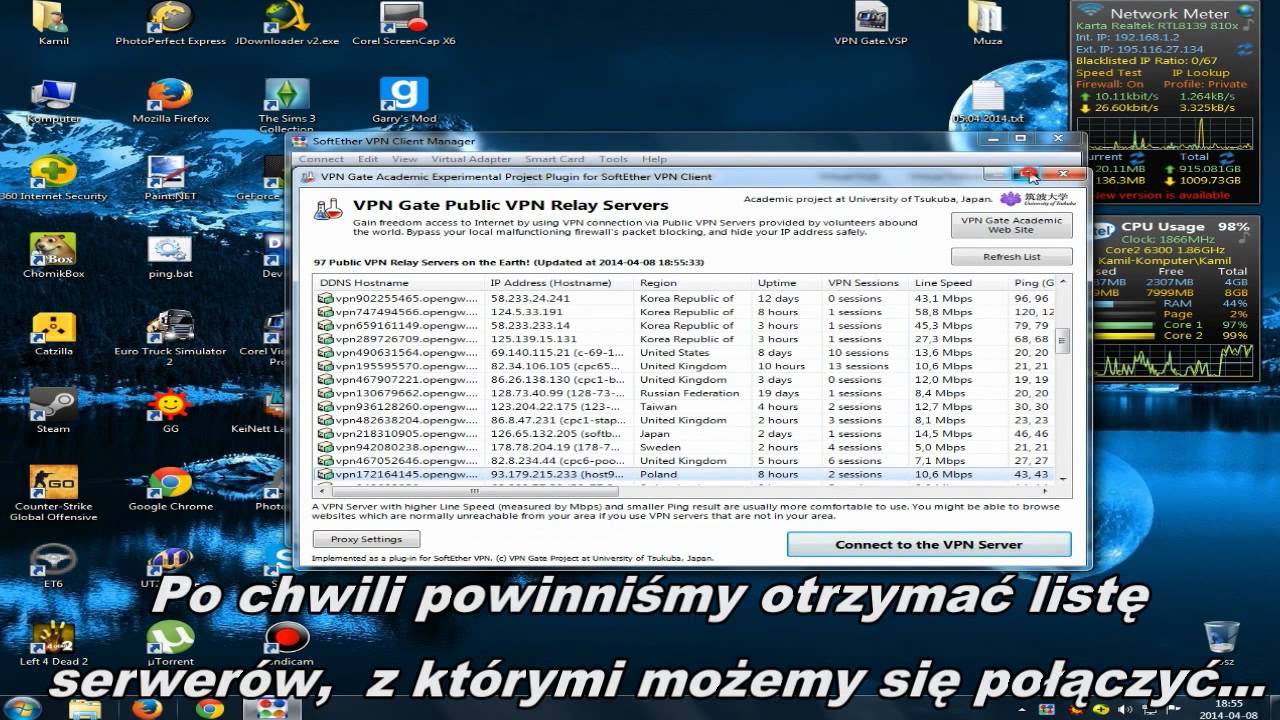Open the Windows Start menu

[x=22, y=708]
